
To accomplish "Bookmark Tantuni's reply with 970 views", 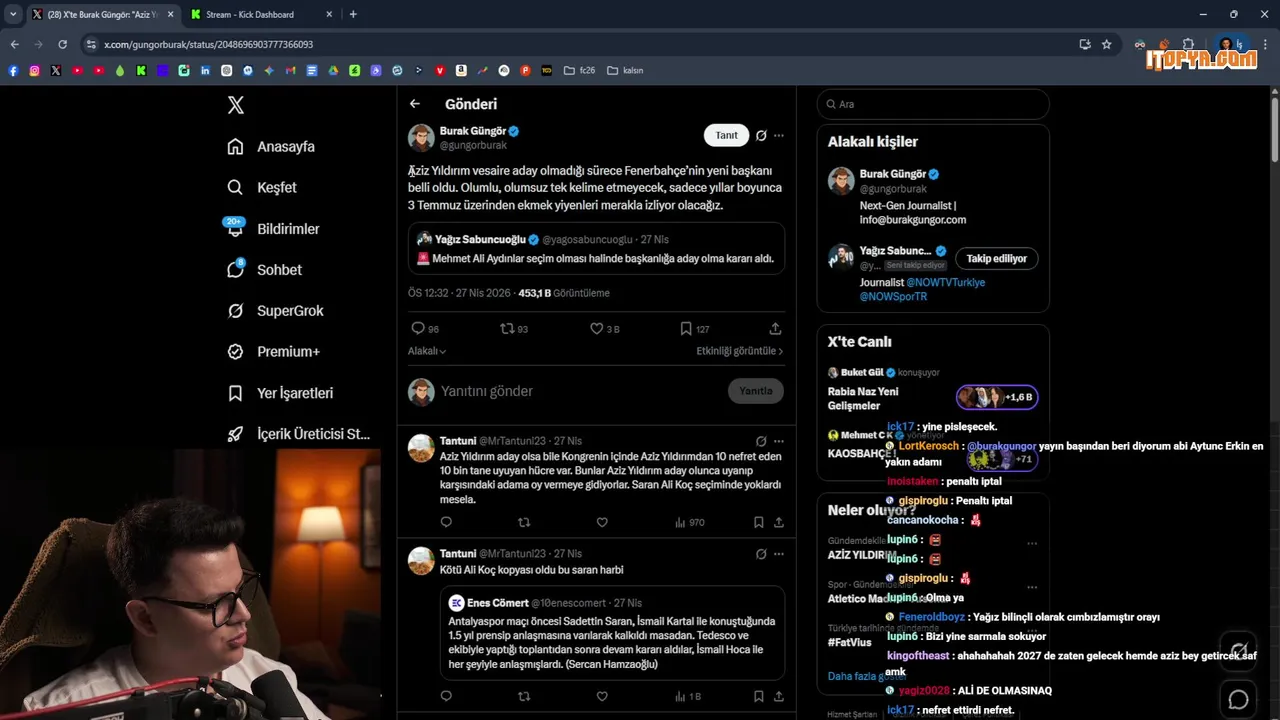I will click(759, 522).
